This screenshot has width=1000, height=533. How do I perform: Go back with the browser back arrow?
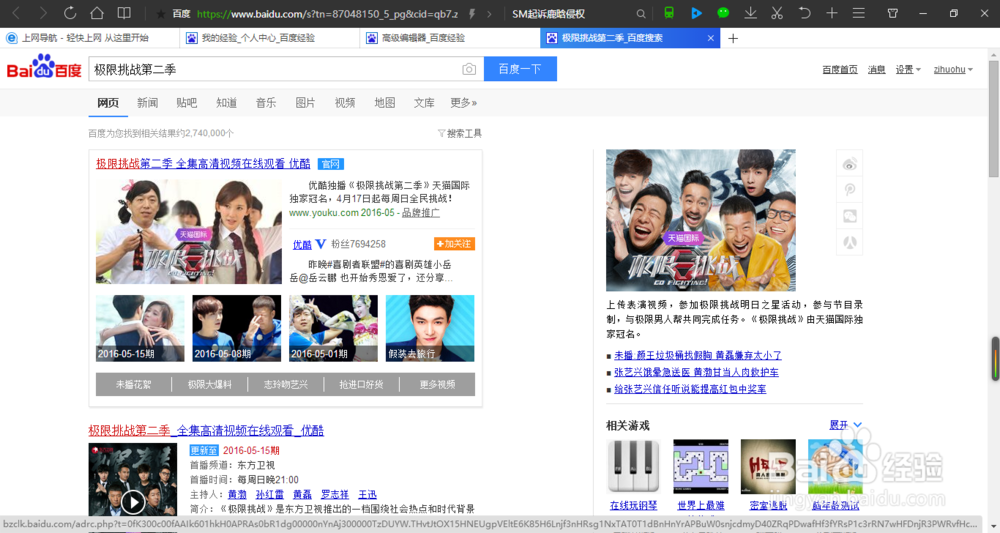click(17, 13)
